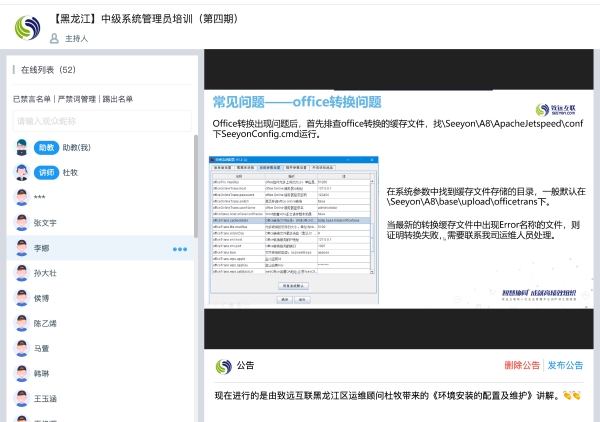Viewport: 600px width, 422px height.
Task: Click the online list vertical scrollbar
Action: point(196,186)
